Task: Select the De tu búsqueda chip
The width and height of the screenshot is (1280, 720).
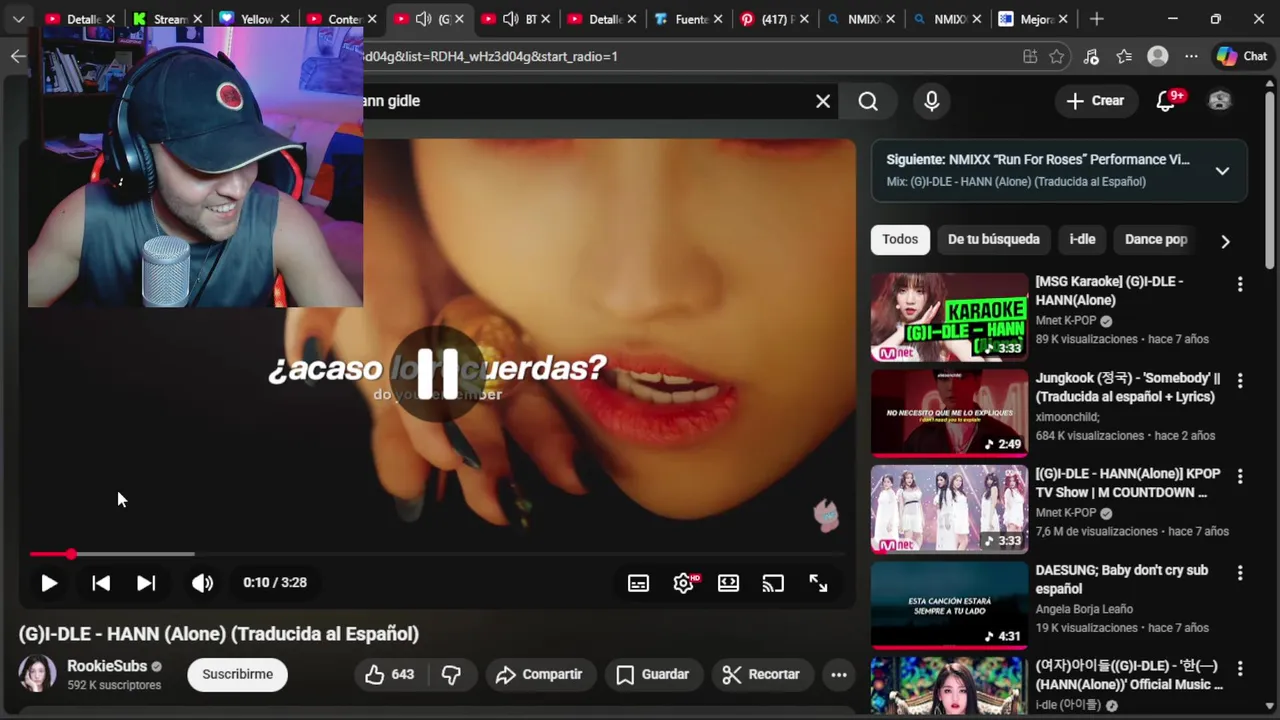Action: tap(994, 239)
